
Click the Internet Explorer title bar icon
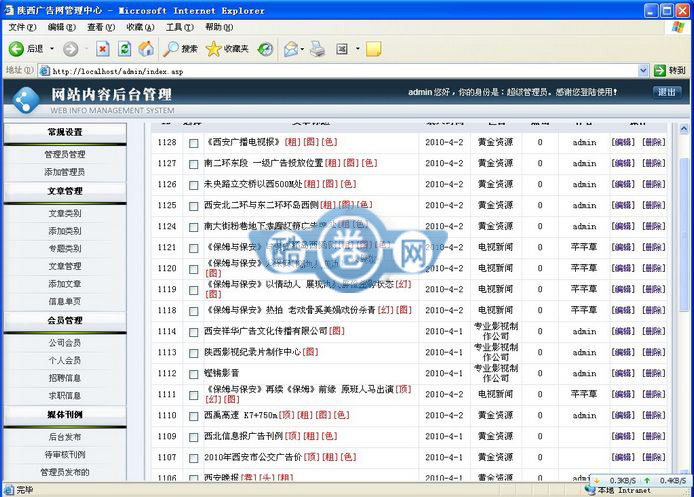[x=9, y=10]
